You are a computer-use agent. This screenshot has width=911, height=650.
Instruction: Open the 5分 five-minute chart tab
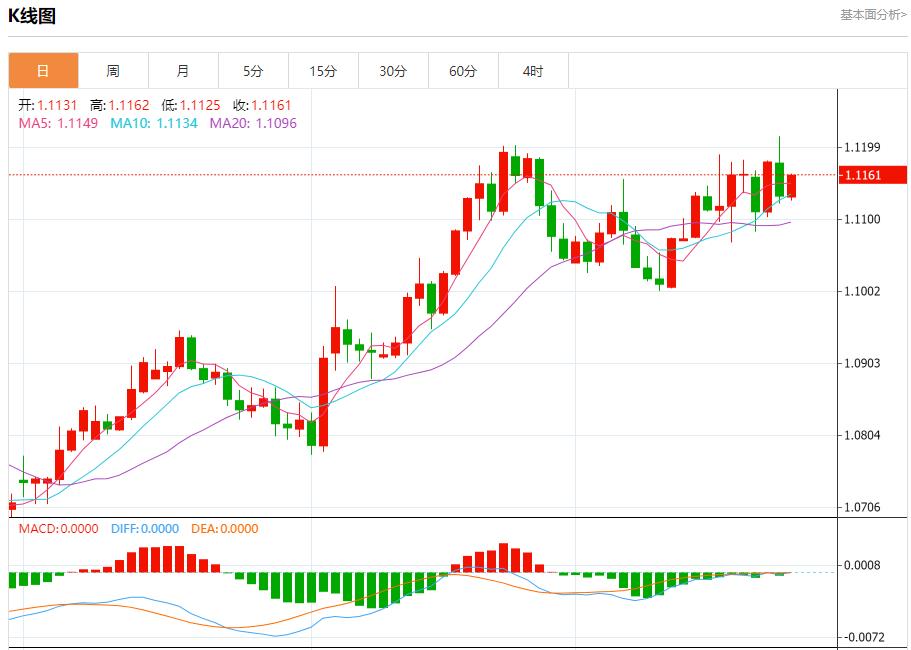point(253,71)
